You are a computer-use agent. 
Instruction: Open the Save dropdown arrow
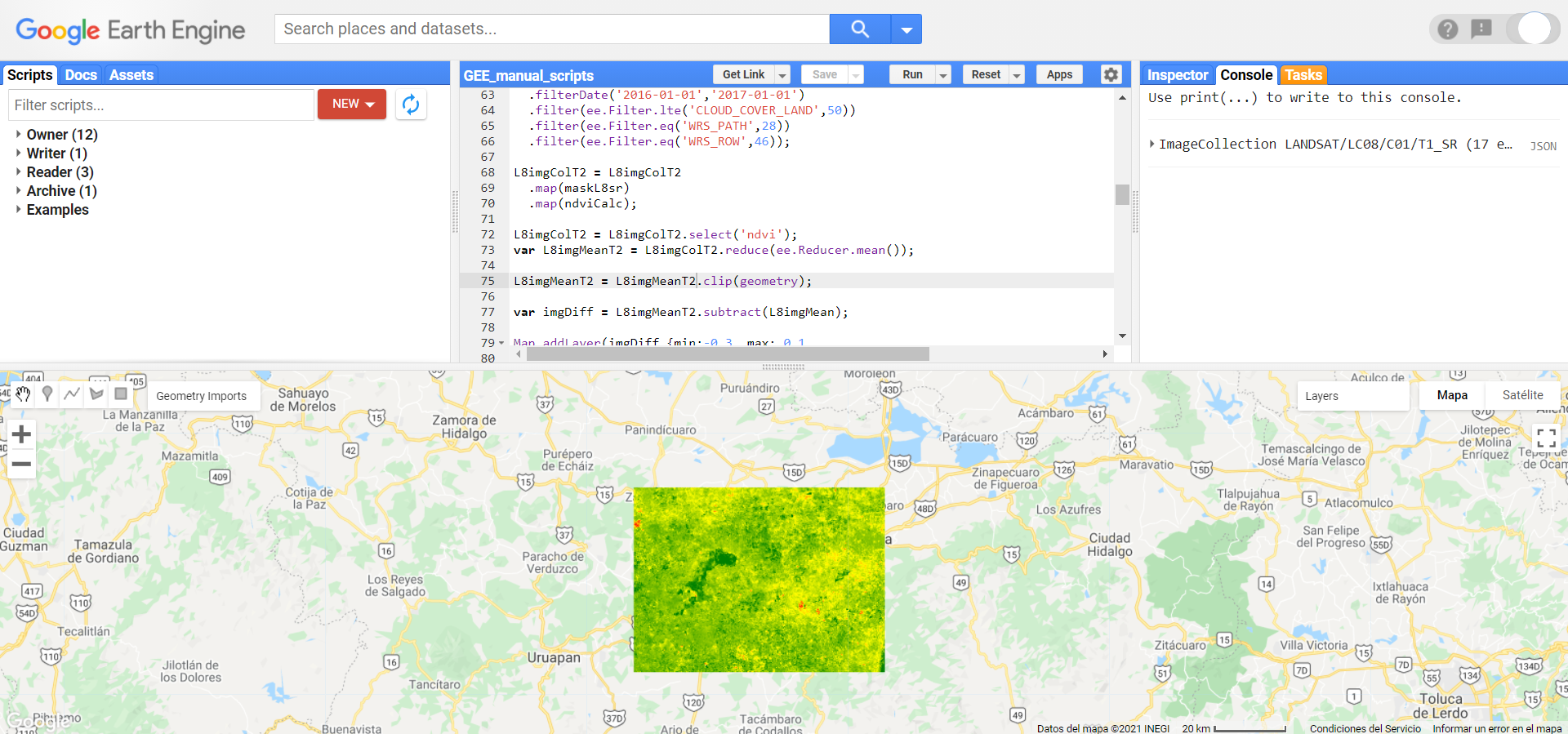tap(856, 75)
